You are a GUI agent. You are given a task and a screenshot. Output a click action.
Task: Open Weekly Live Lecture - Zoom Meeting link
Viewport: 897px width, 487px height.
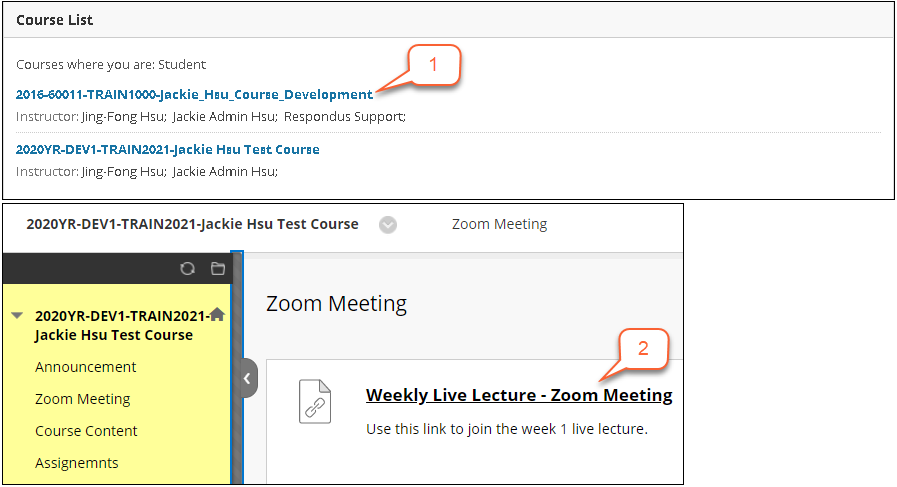(x=519, y=395)
